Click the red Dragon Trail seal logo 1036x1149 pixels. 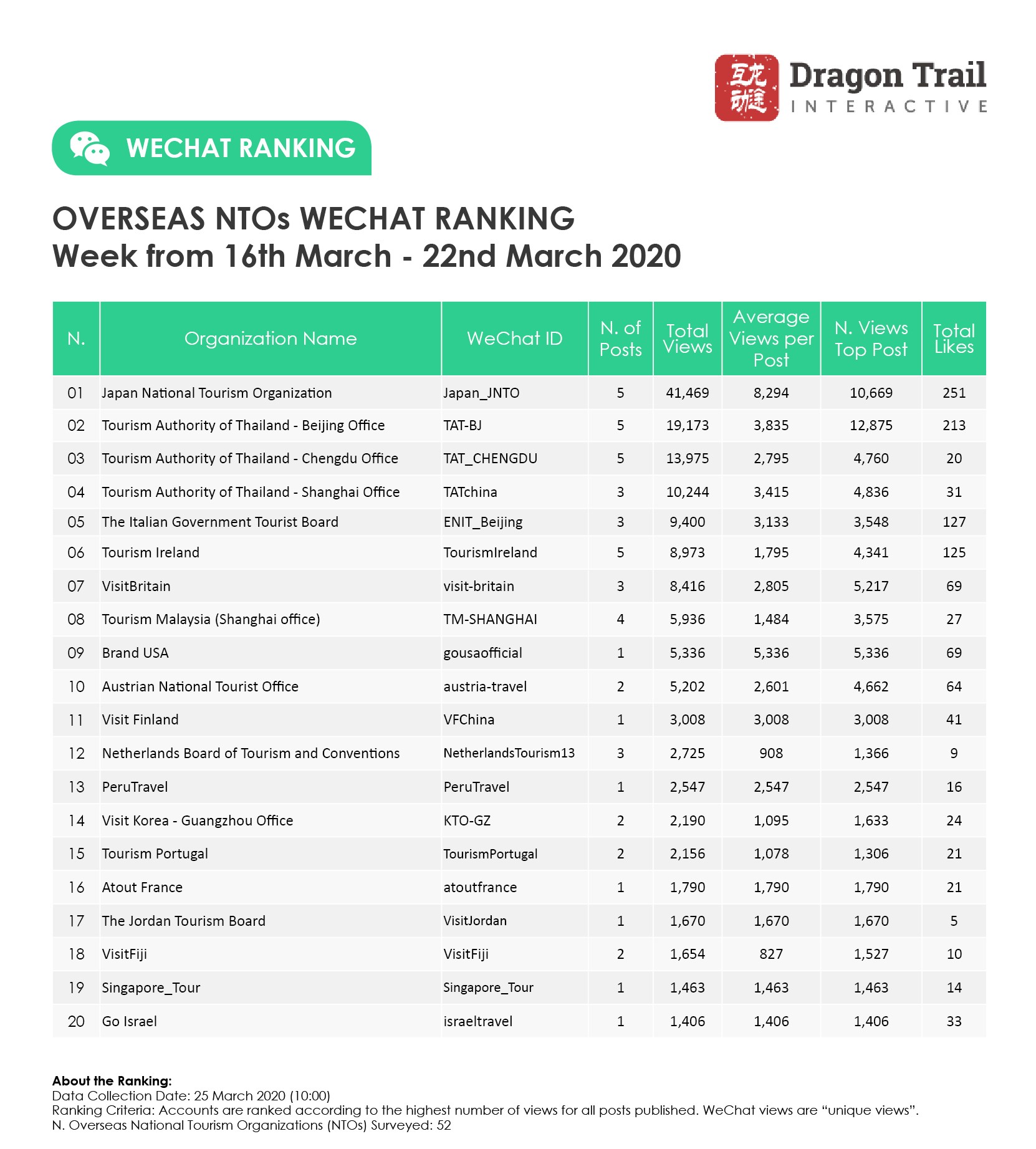point(746,88)
